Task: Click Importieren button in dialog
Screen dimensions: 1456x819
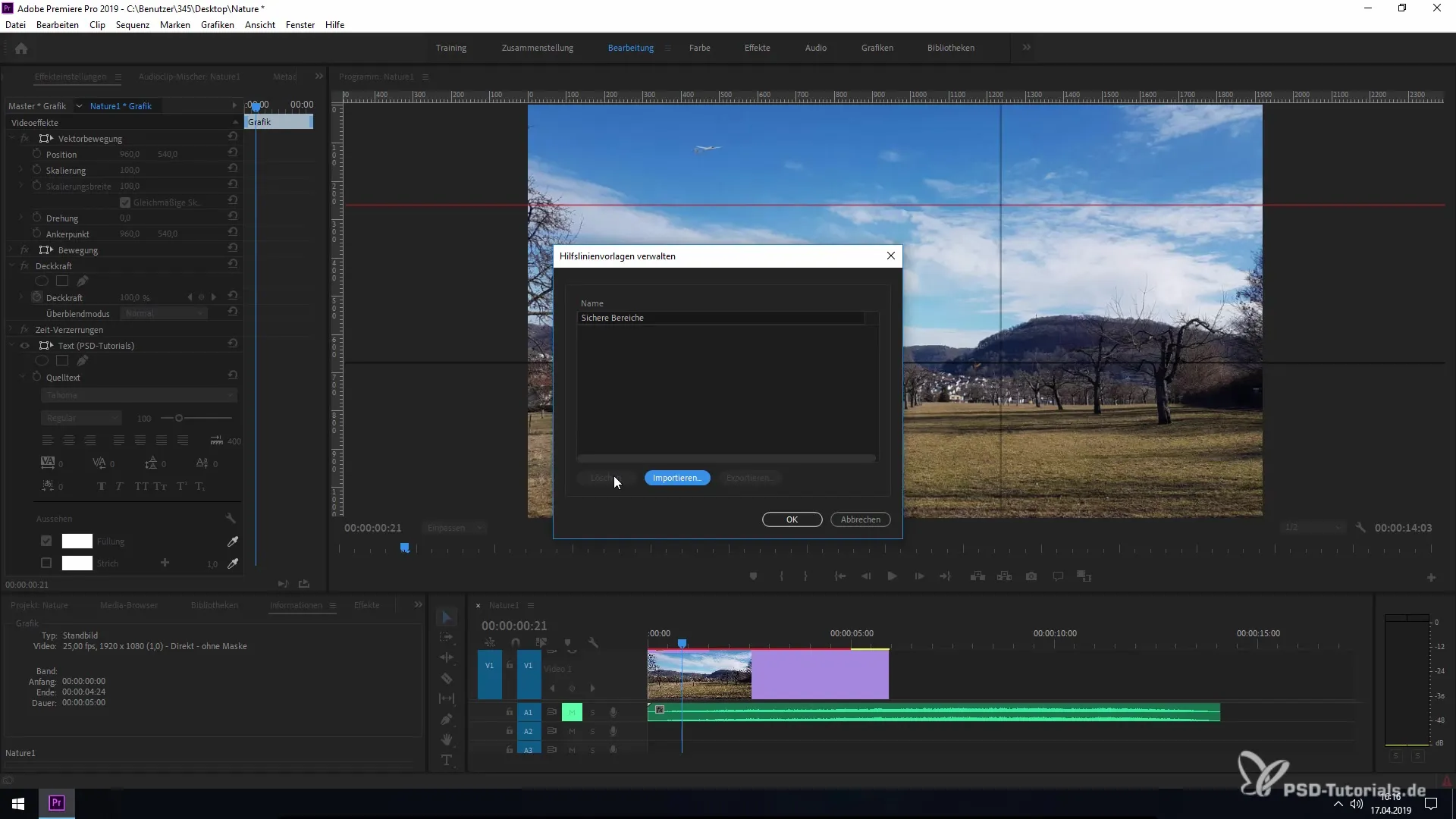Action: [x=677, y=478]
